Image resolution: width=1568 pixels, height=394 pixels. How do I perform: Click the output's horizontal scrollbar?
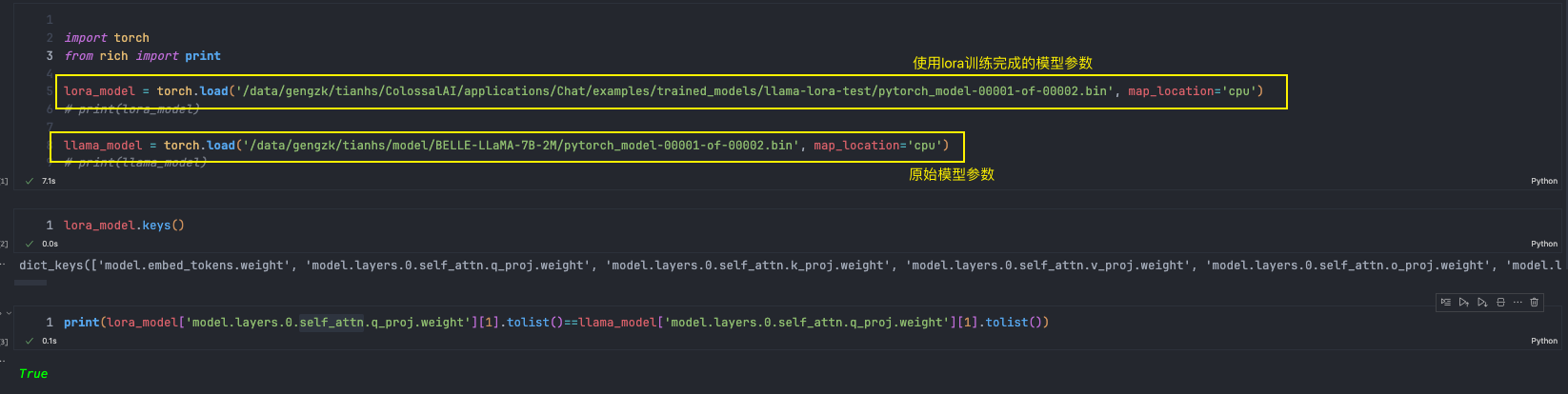pos(32,282)
